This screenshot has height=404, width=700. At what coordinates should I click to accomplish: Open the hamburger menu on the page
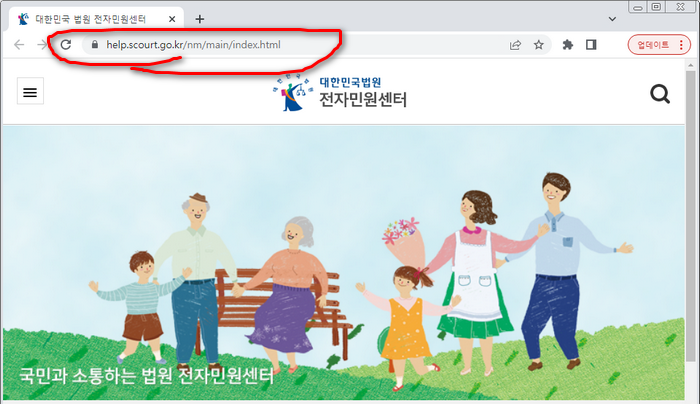(x=30, y=91)
